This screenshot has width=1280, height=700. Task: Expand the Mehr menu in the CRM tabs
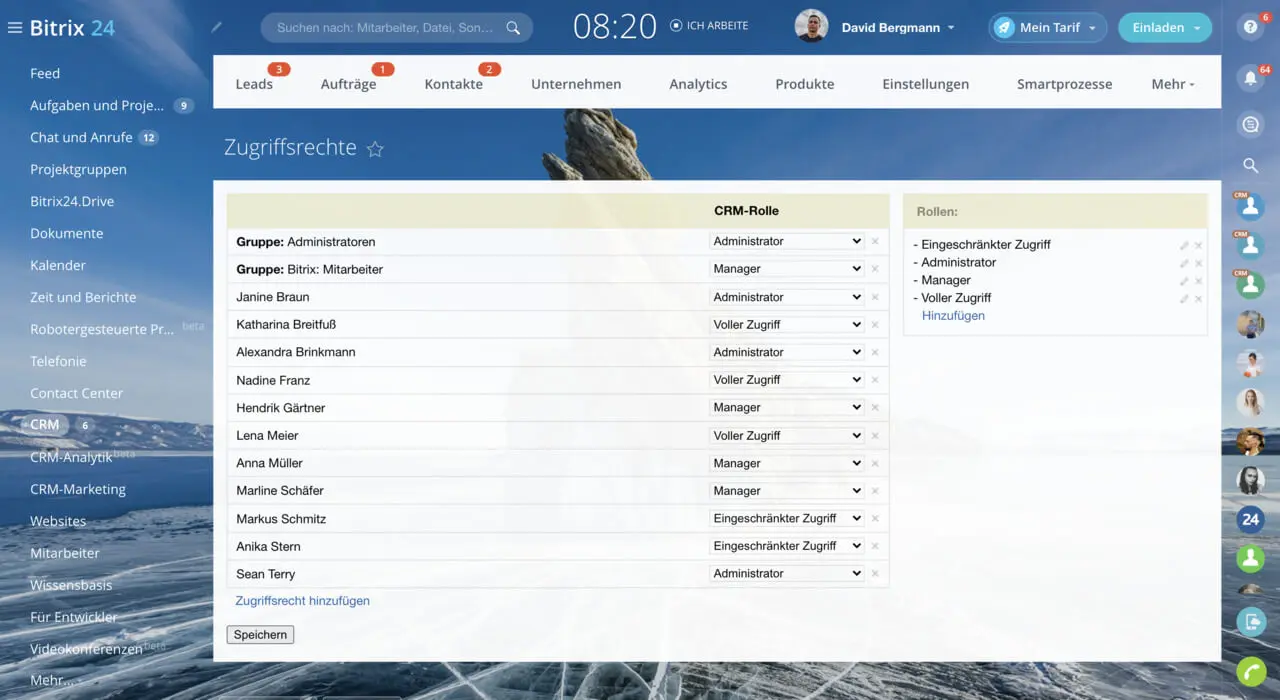(x=1172, y=84)
